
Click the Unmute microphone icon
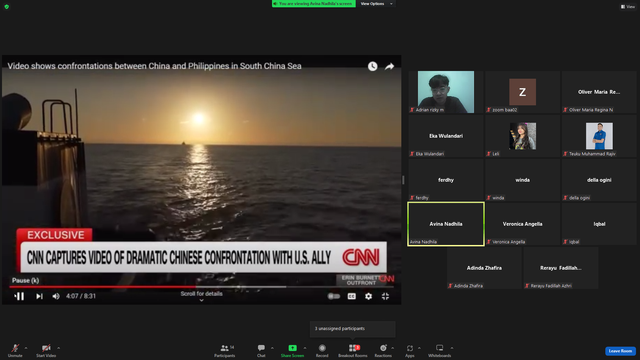coord(15,348)
